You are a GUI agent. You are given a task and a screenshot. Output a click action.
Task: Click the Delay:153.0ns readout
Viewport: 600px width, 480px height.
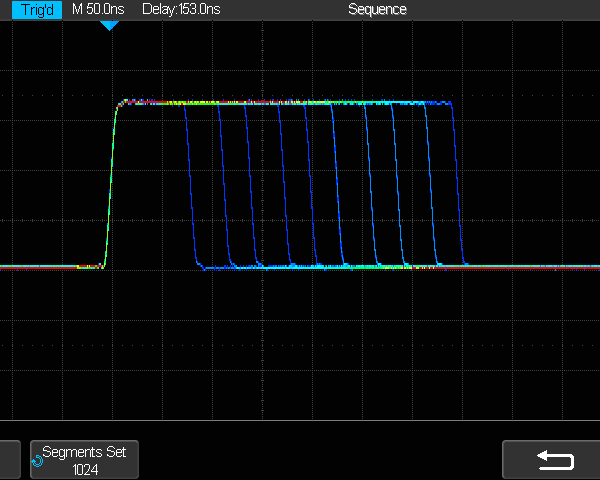185,9
